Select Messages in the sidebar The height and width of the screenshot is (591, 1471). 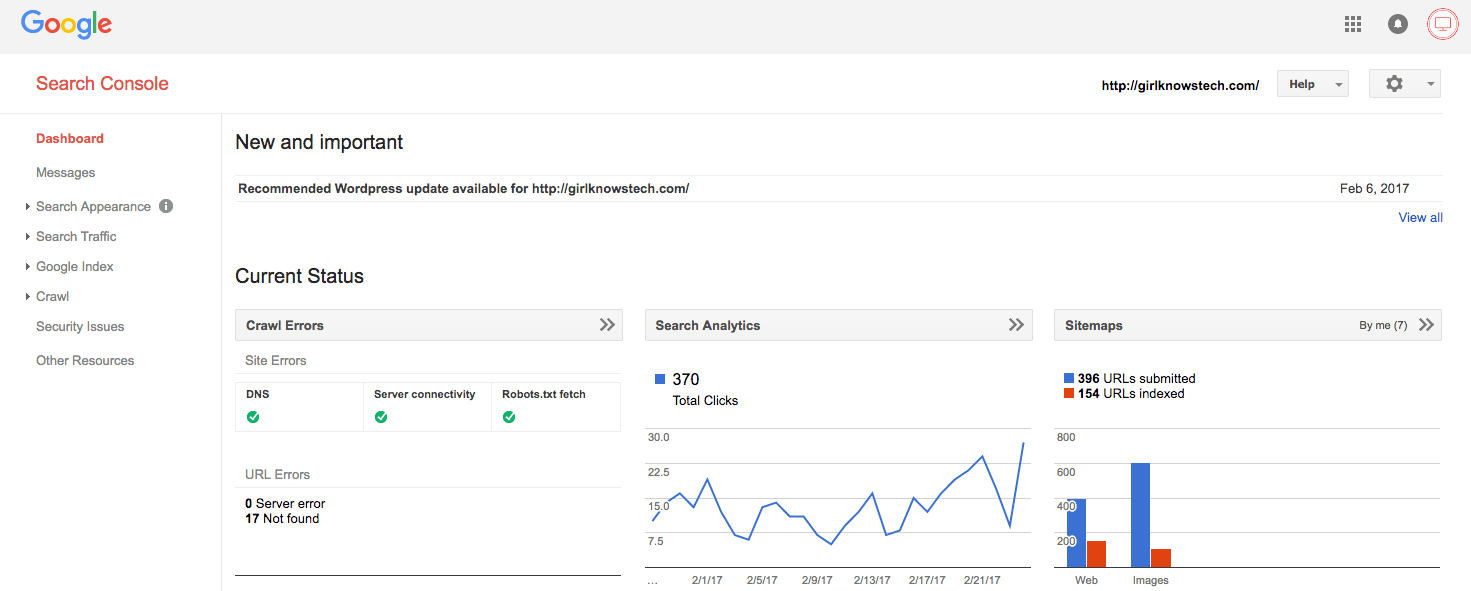(66, 172)
